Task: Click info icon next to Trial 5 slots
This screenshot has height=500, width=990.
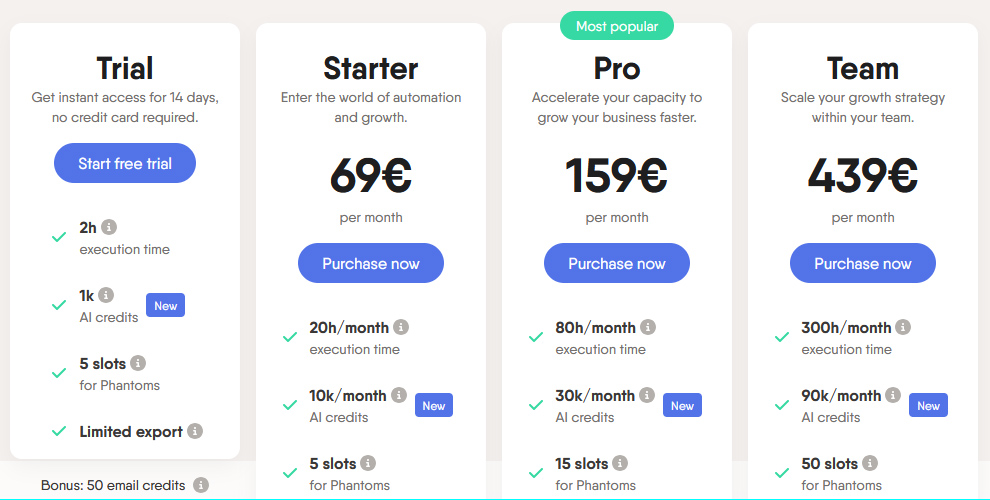Action: pos(138,363)
